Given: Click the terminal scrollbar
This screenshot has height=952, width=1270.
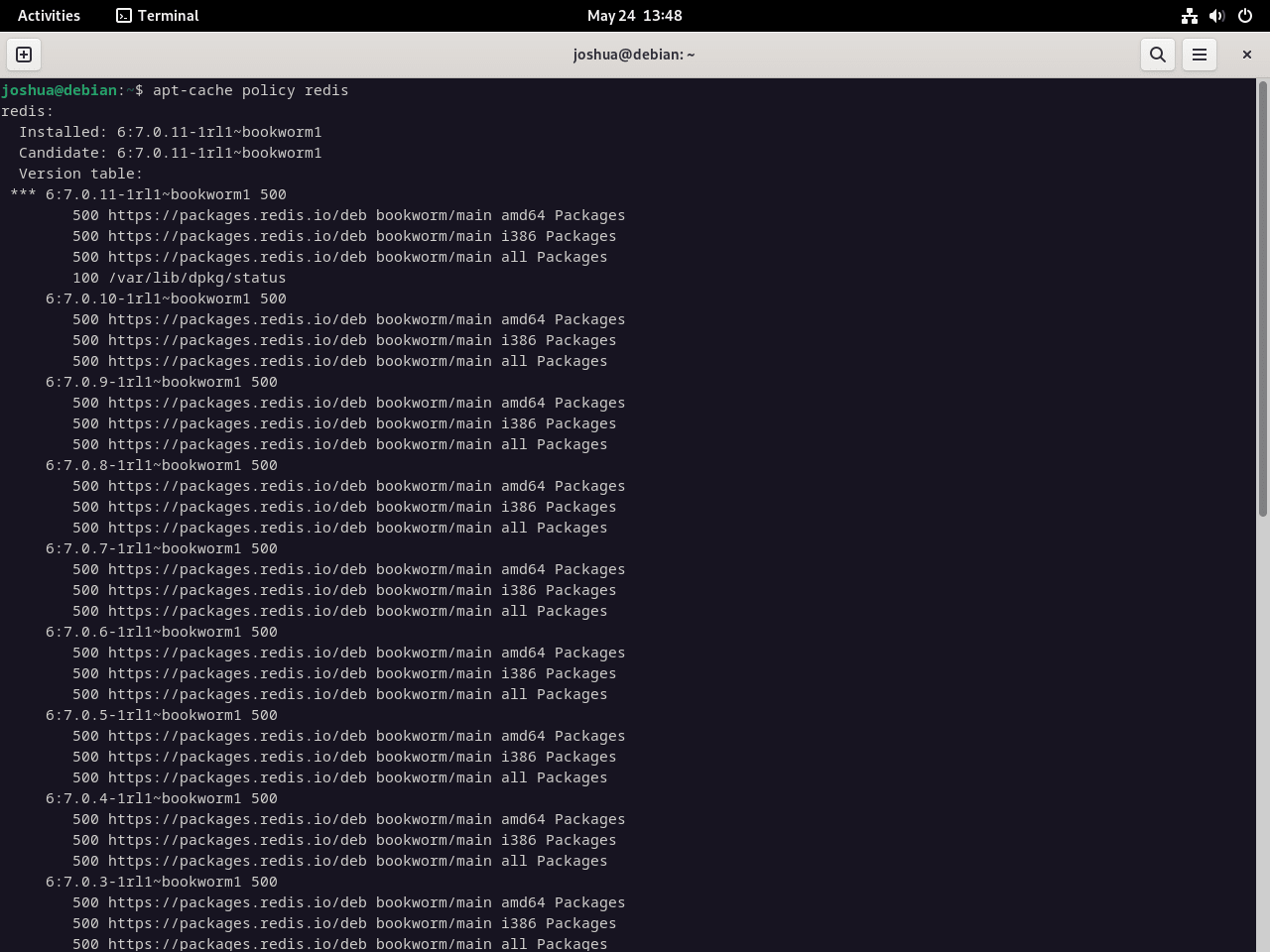Looking at the screenshot, I should click(x=1263, y=297).
